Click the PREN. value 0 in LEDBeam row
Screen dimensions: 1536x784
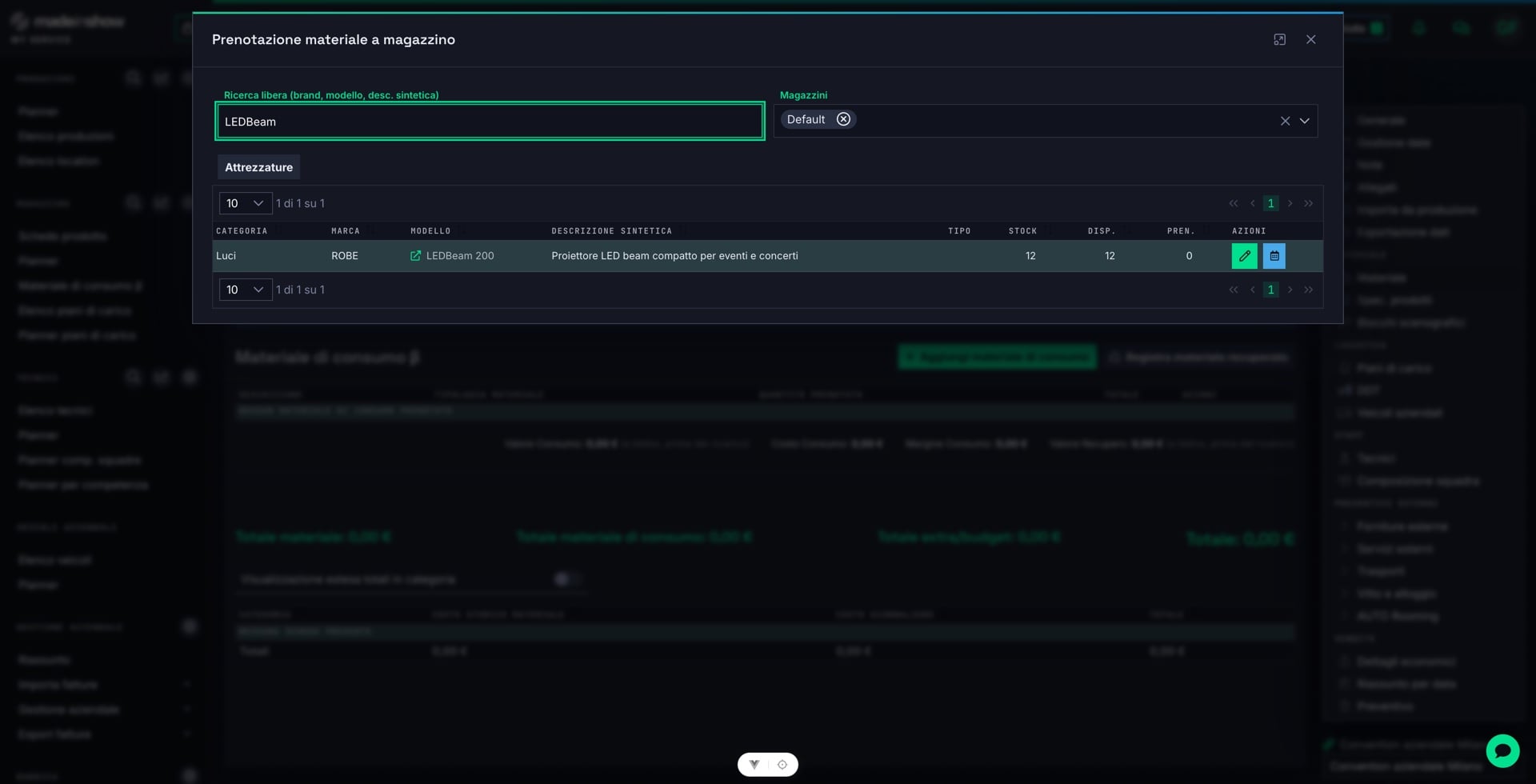pyautogui.click(x=1189, y=256)
